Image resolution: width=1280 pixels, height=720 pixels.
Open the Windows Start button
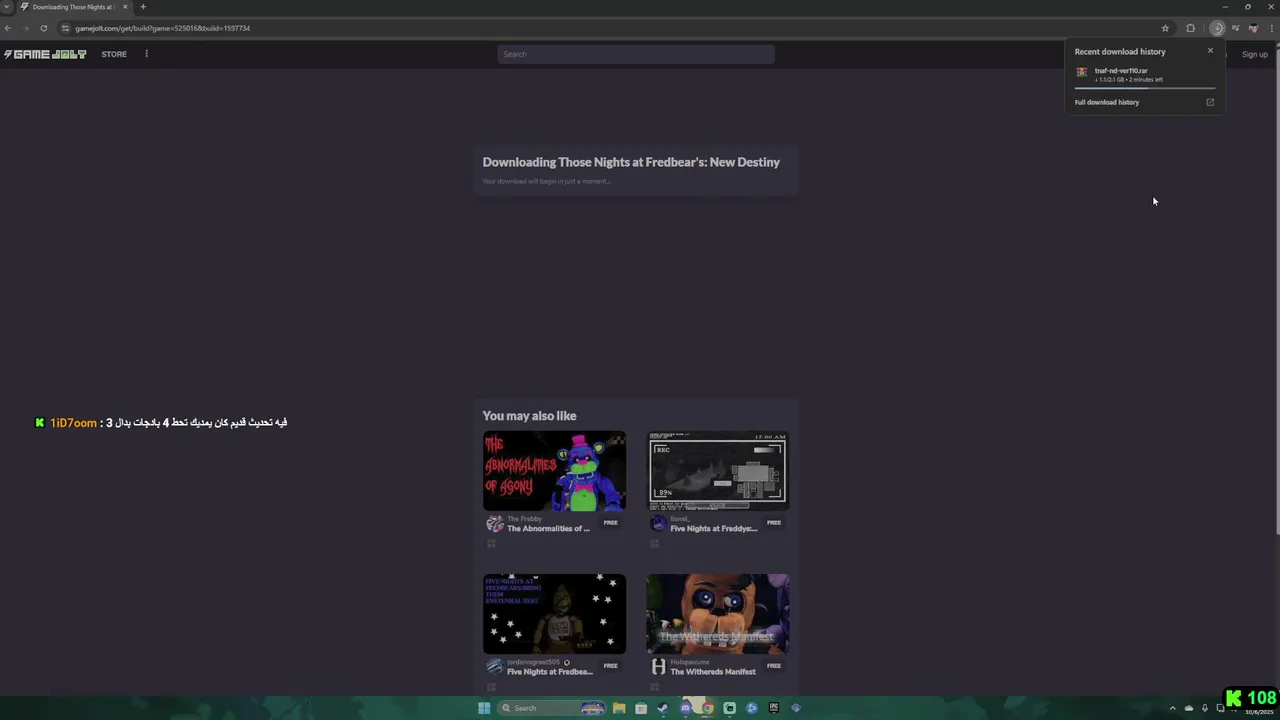pos(484,708)
